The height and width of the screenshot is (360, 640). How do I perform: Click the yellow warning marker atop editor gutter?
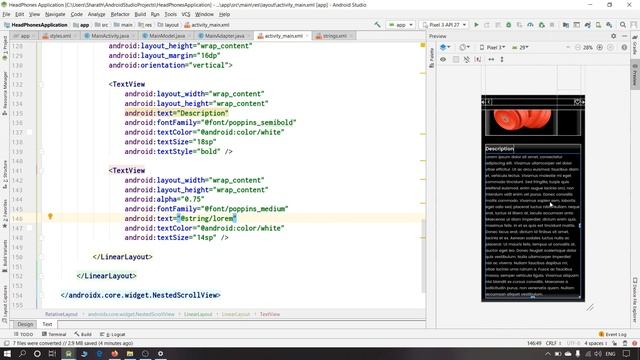pyautogui.click(x=423, y=45)
